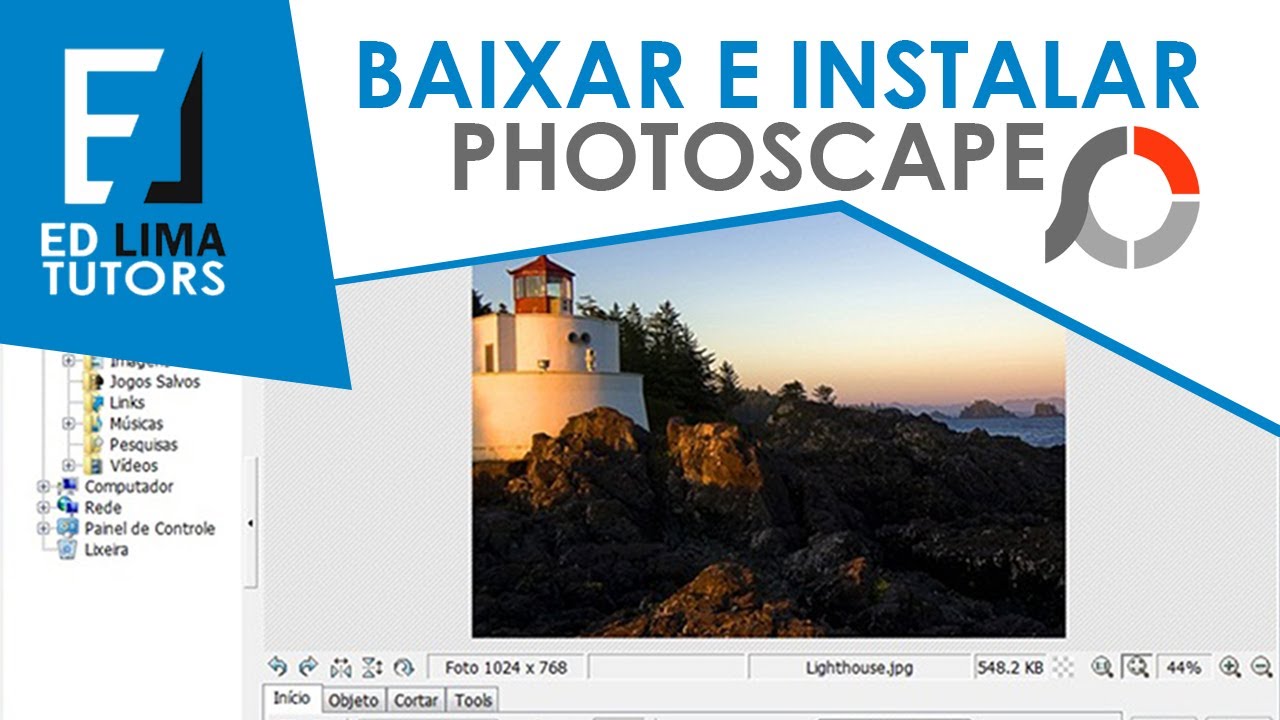
Task: Expand the Rede tree node
Action: [43, 508]
